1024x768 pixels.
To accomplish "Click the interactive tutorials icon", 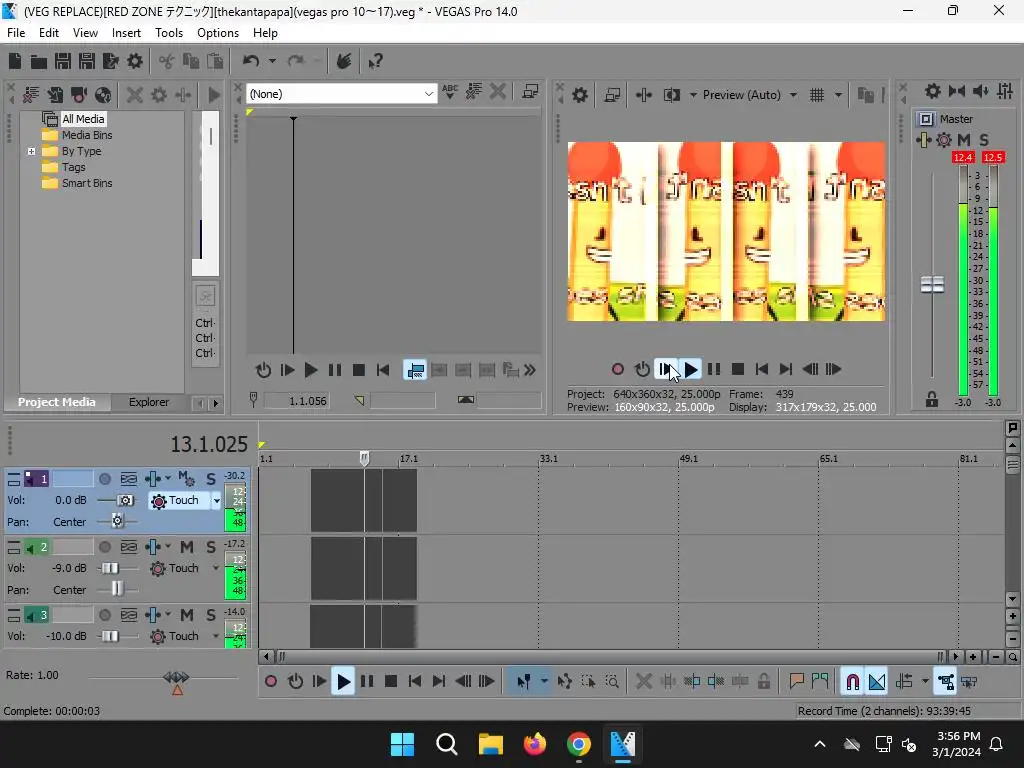I will pyautogui.click(x=344, y=61).
